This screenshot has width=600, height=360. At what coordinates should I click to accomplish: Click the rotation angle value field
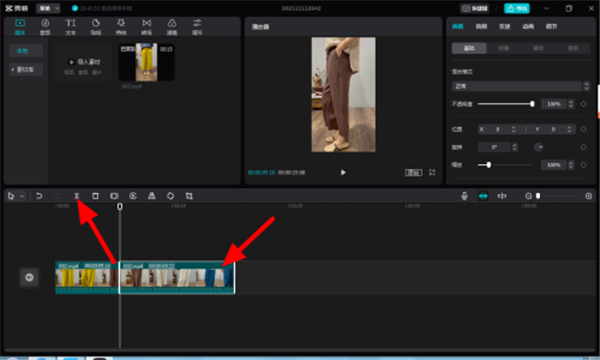click(494, 147)
